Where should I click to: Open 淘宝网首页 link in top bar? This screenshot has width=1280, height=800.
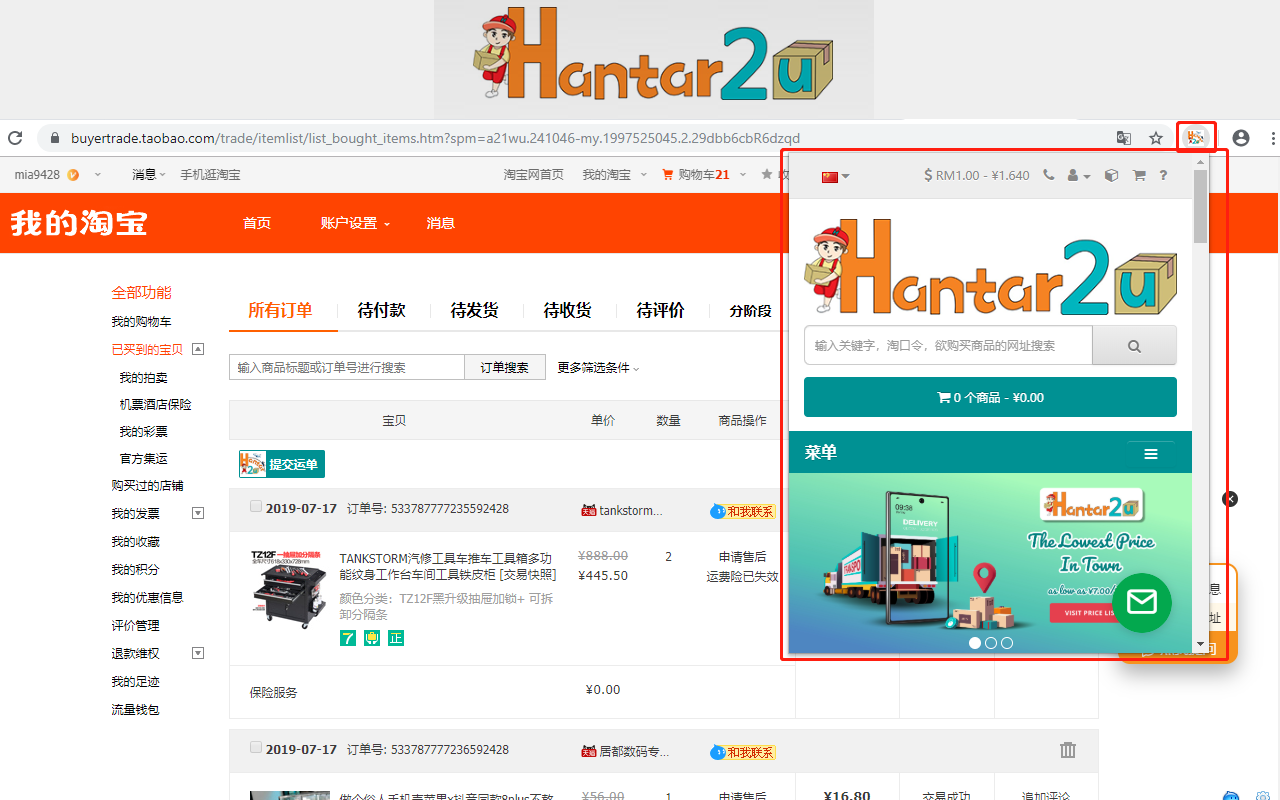pyautogui.click(x=534, y=174)
